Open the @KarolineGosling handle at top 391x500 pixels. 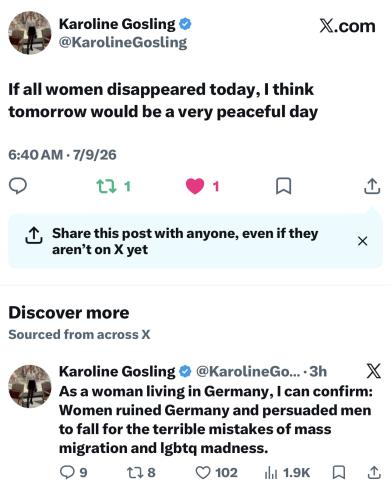coord(123,43)
